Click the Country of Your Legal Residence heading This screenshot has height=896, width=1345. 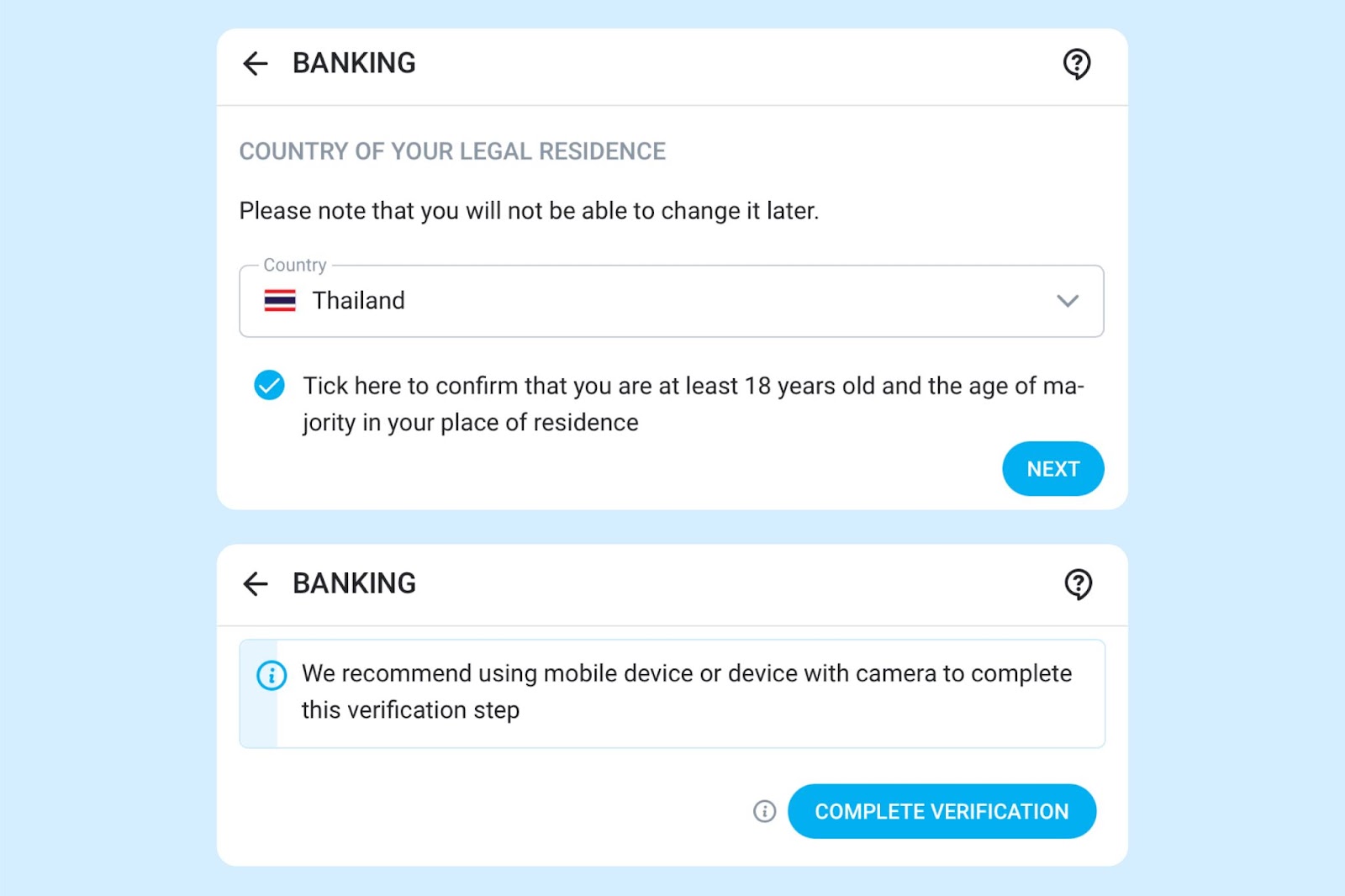(452, 151)
